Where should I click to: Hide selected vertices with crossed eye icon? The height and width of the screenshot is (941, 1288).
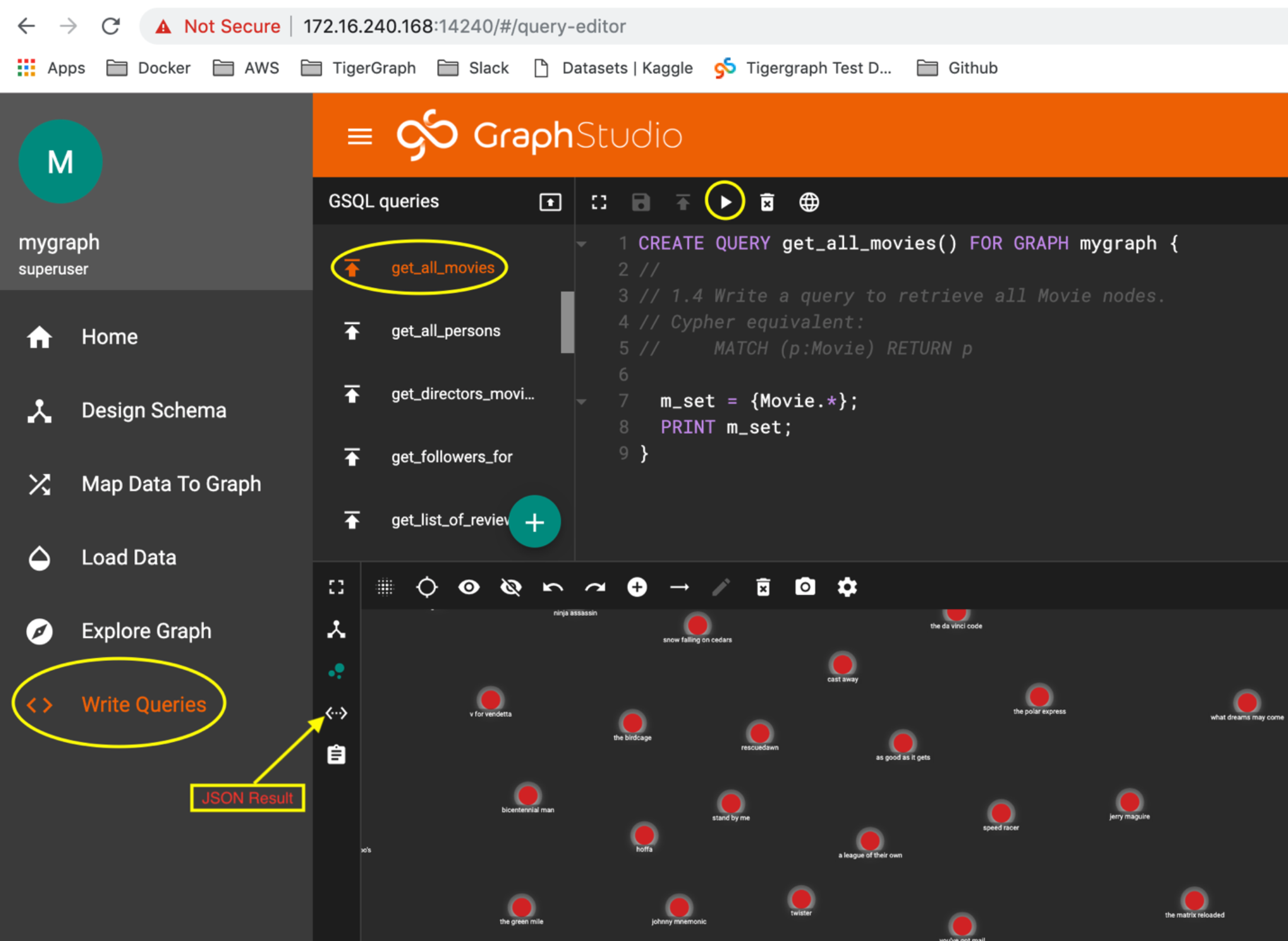click(x=511, y=587)
